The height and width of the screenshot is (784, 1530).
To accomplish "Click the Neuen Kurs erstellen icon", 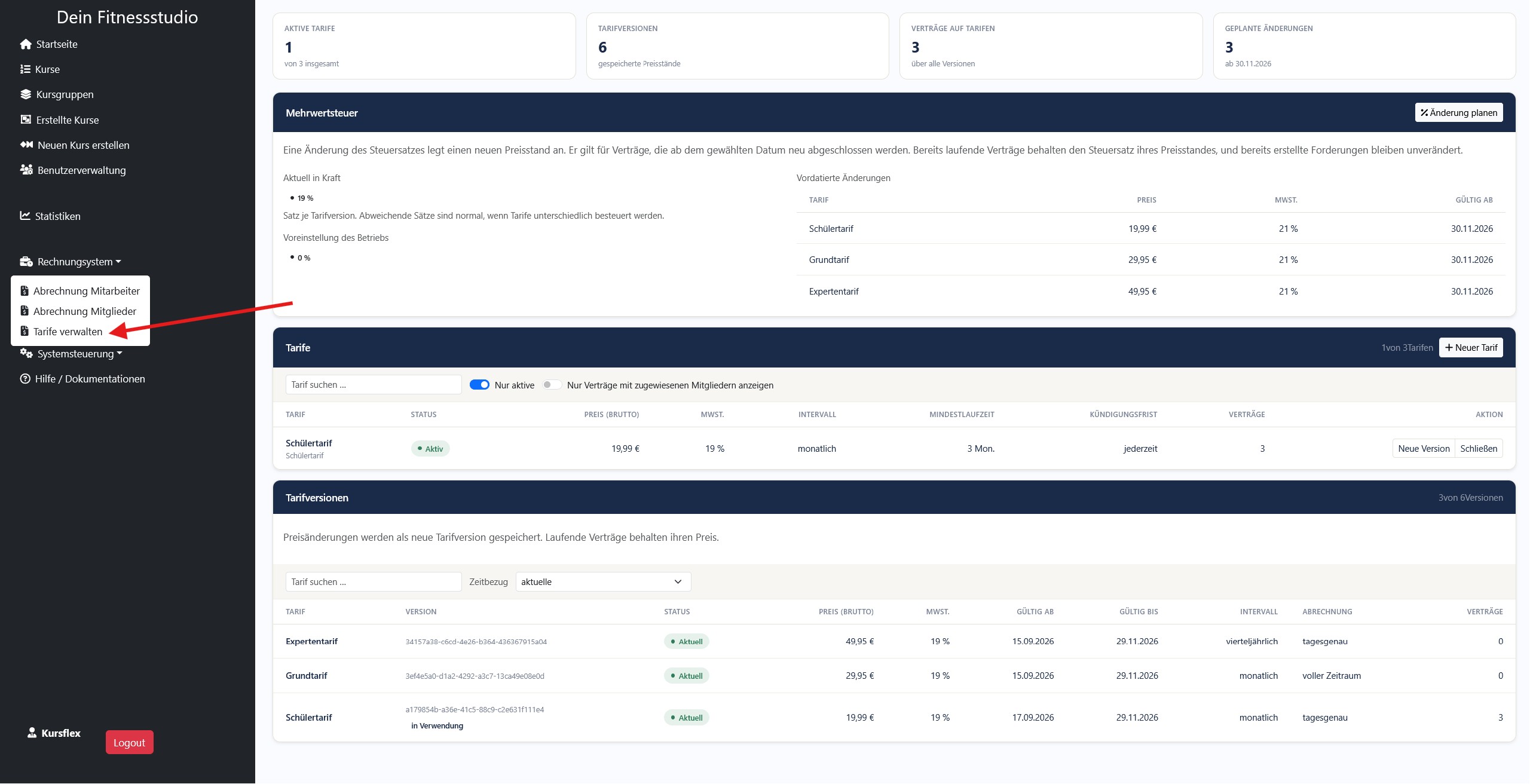I will [26, 145].
